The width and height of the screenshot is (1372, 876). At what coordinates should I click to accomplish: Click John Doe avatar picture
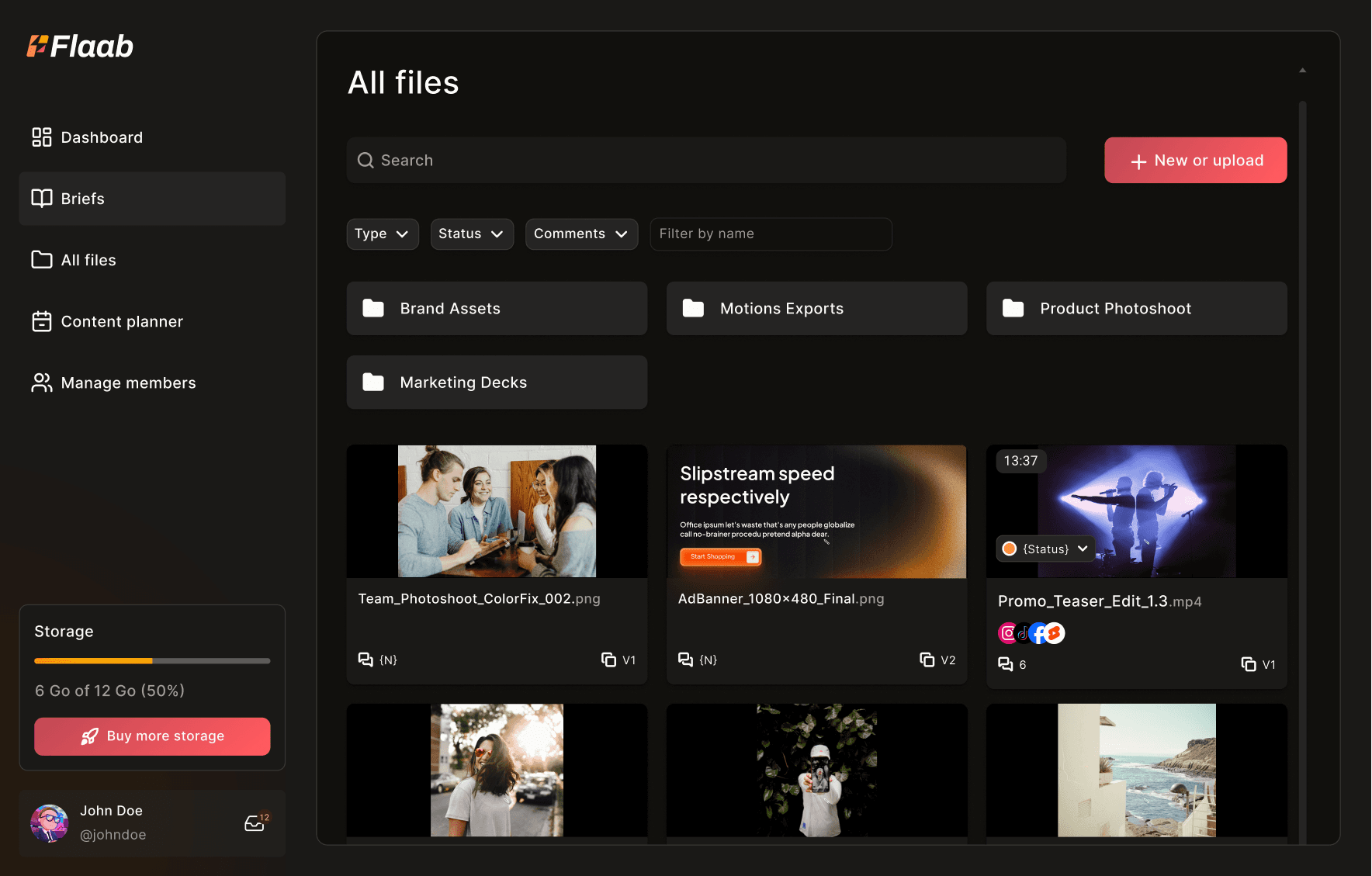click(x=49, y=823)
